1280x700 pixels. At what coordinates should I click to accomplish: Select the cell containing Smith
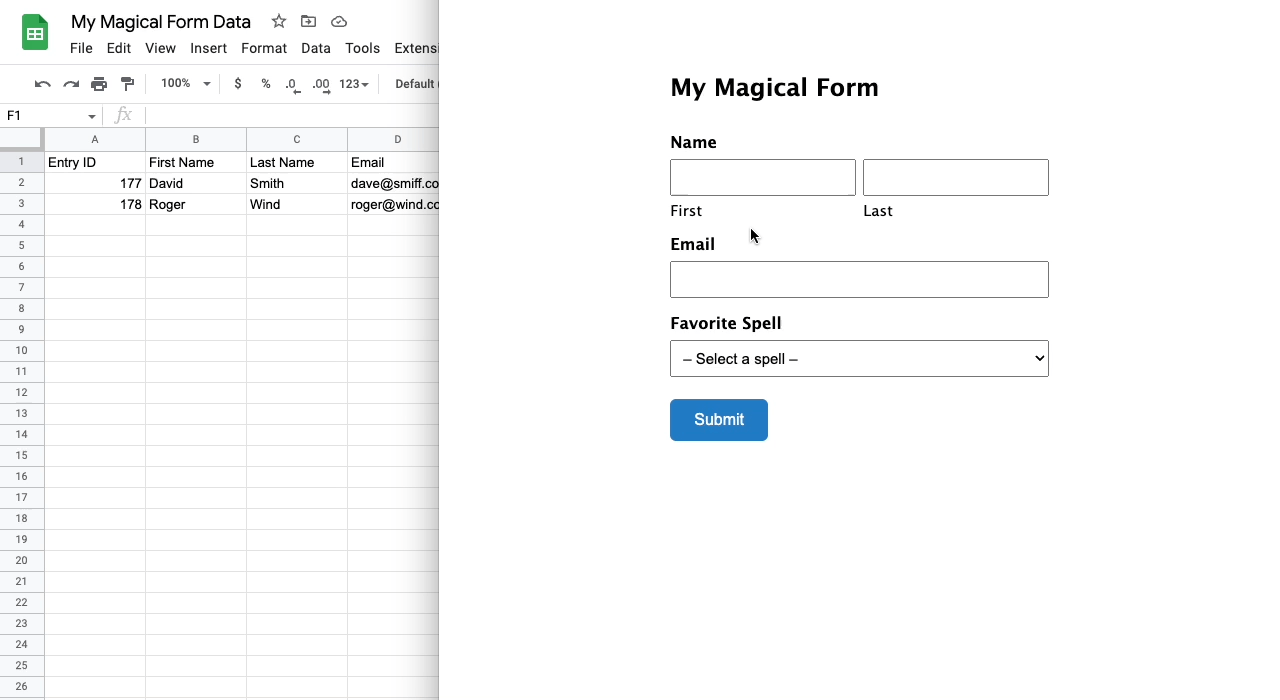click(x=297, y=183)
